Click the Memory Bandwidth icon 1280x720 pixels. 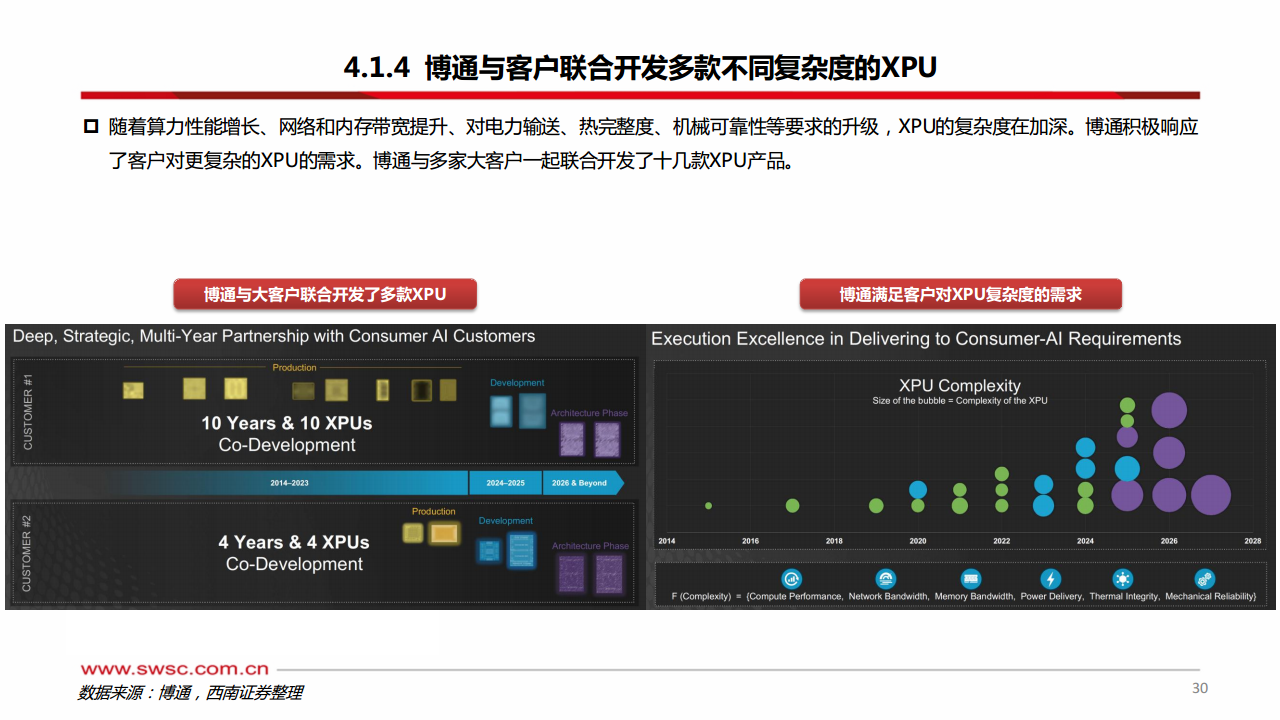pos(970,578)
